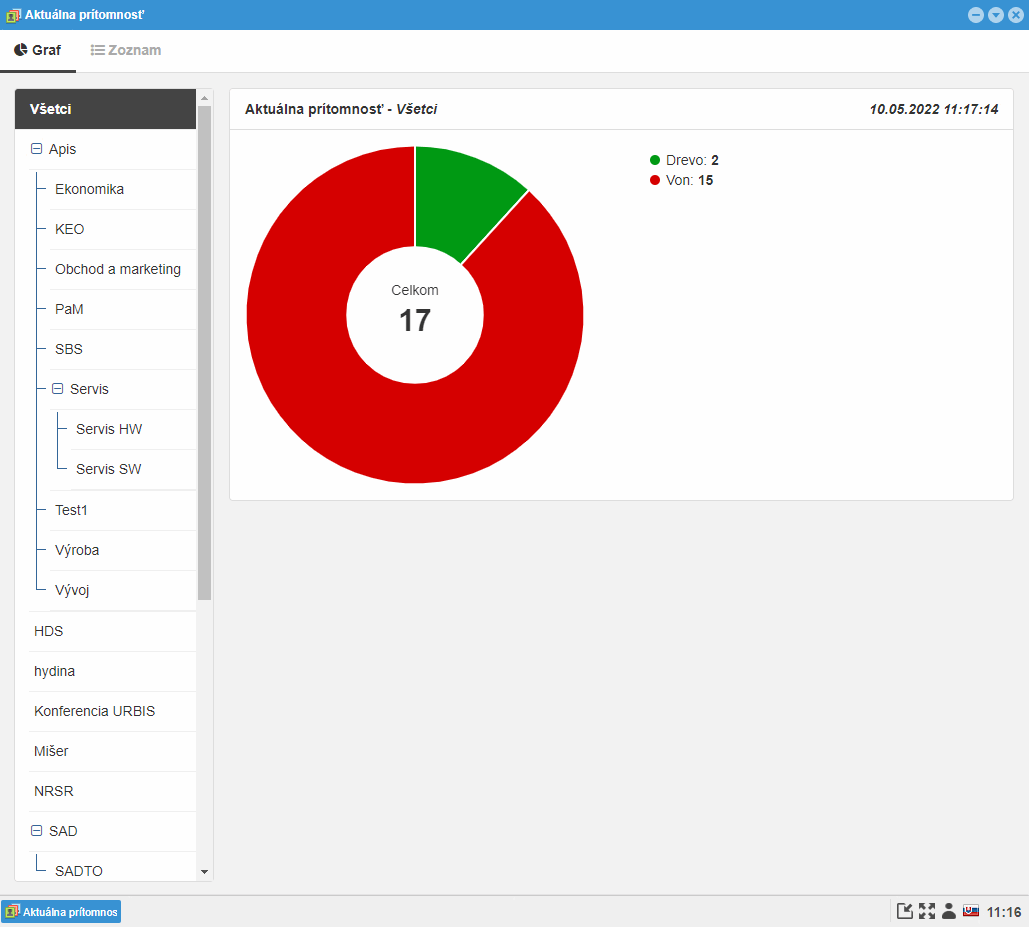Screen dimensions: 1029x927
Task: Select the Všetci group header
Action: point(105,109)
